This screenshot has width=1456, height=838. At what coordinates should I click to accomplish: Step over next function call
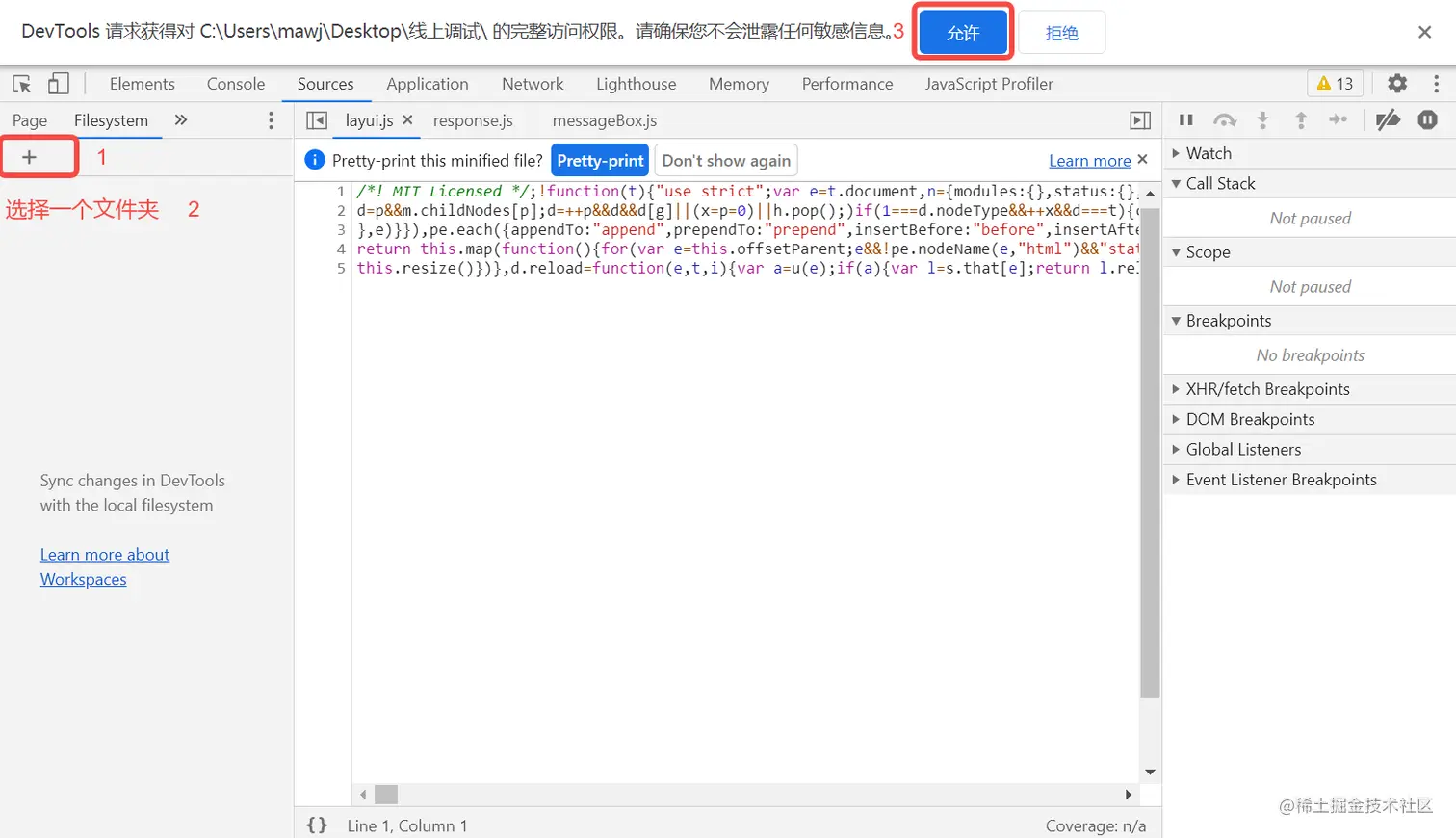pos(1225,120)
